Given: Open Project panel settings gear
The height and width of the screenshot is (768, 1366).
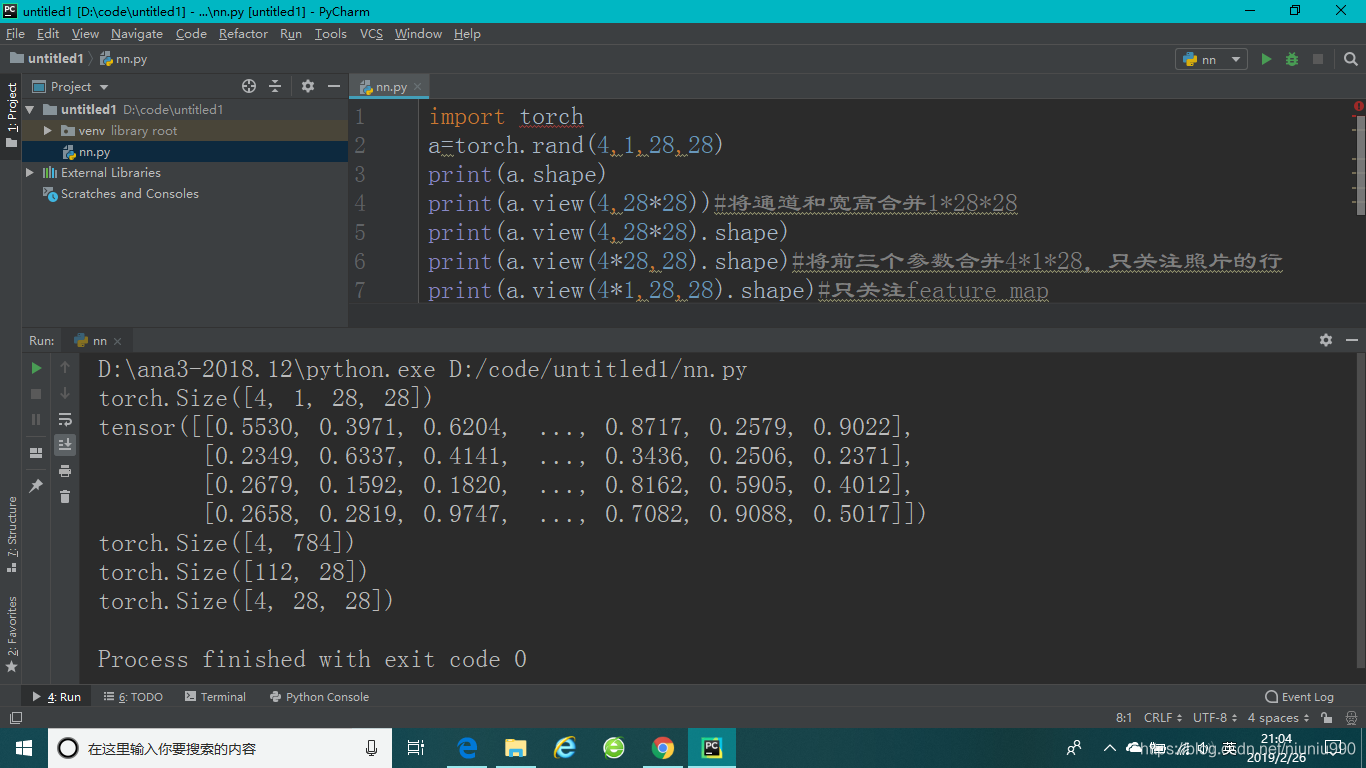Looking at the screenshot, I should tap(308, 86).
